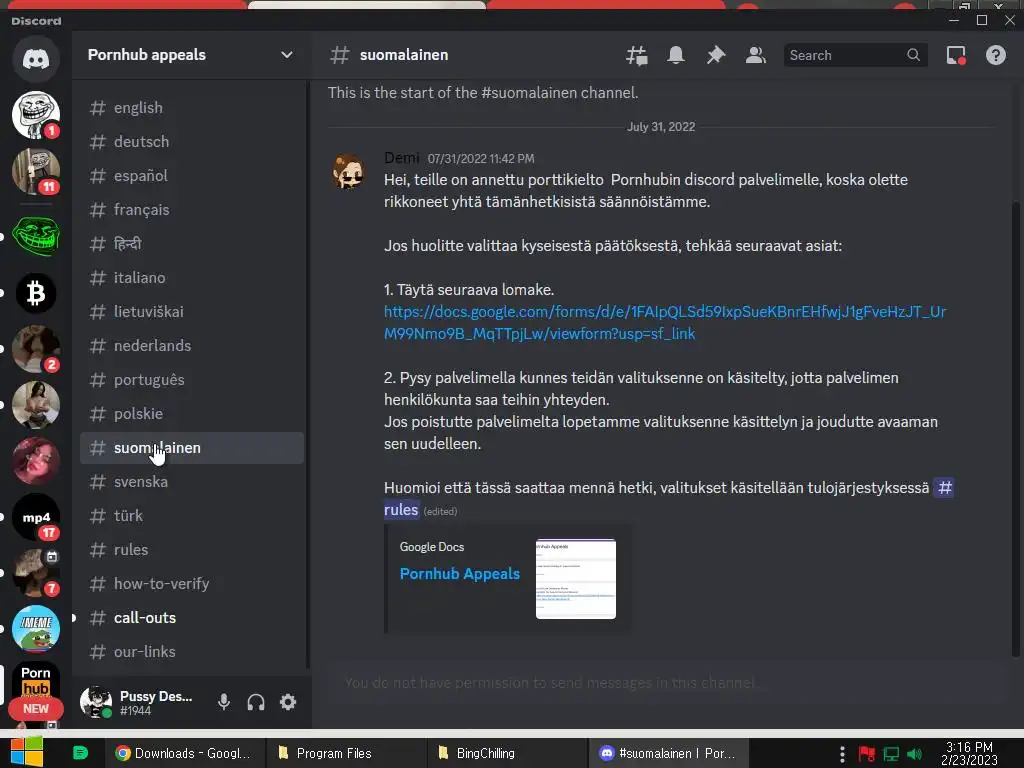Open Discord home direct messages icon
The image size is (1024, 768).
(36, 59)
